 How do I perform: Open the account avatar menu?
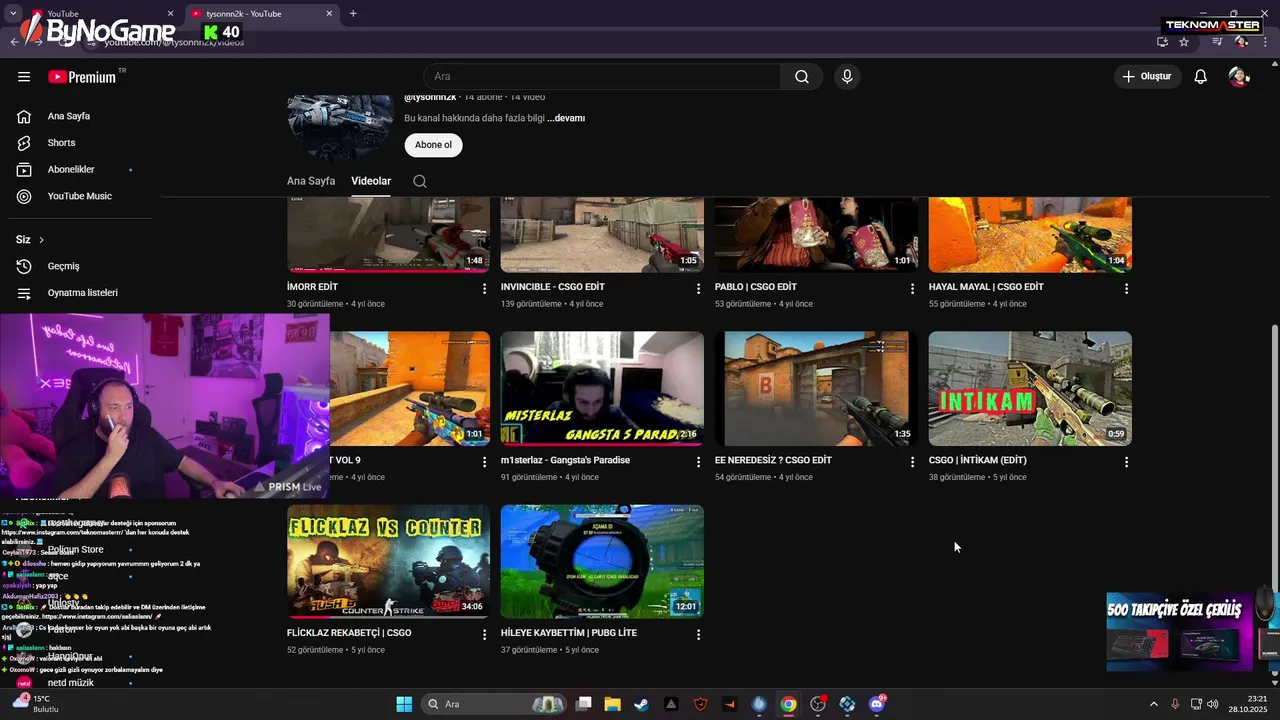[1239, 77]
